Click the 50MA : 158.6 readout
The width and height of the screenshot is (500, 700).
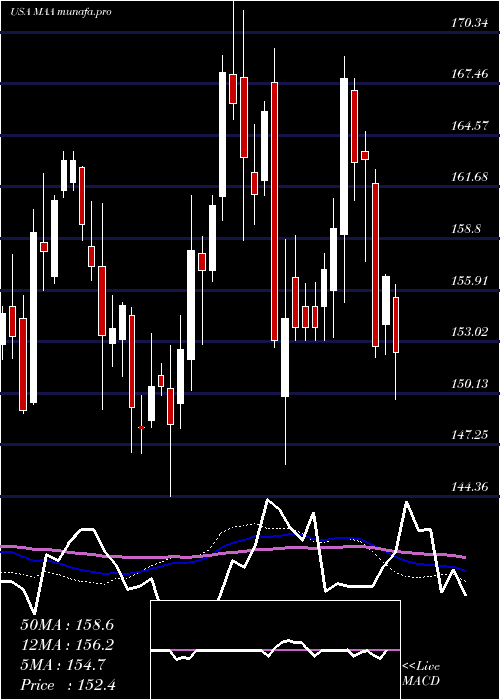pyautogui.click(x=67, y=625)
